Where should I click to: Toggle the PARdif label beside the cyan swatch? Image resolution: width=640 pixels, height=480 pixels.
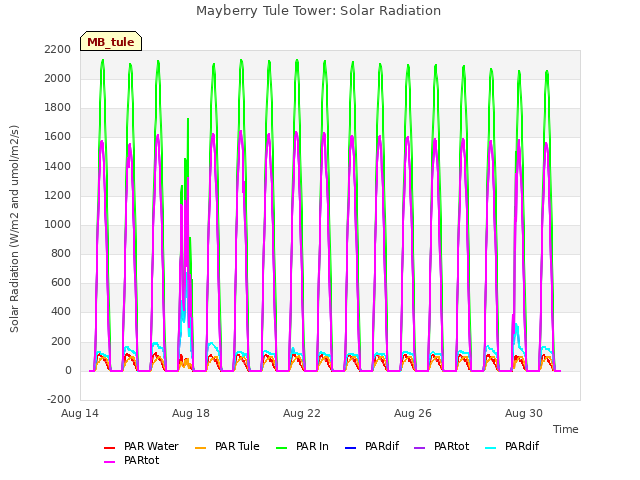click(522, 446)
